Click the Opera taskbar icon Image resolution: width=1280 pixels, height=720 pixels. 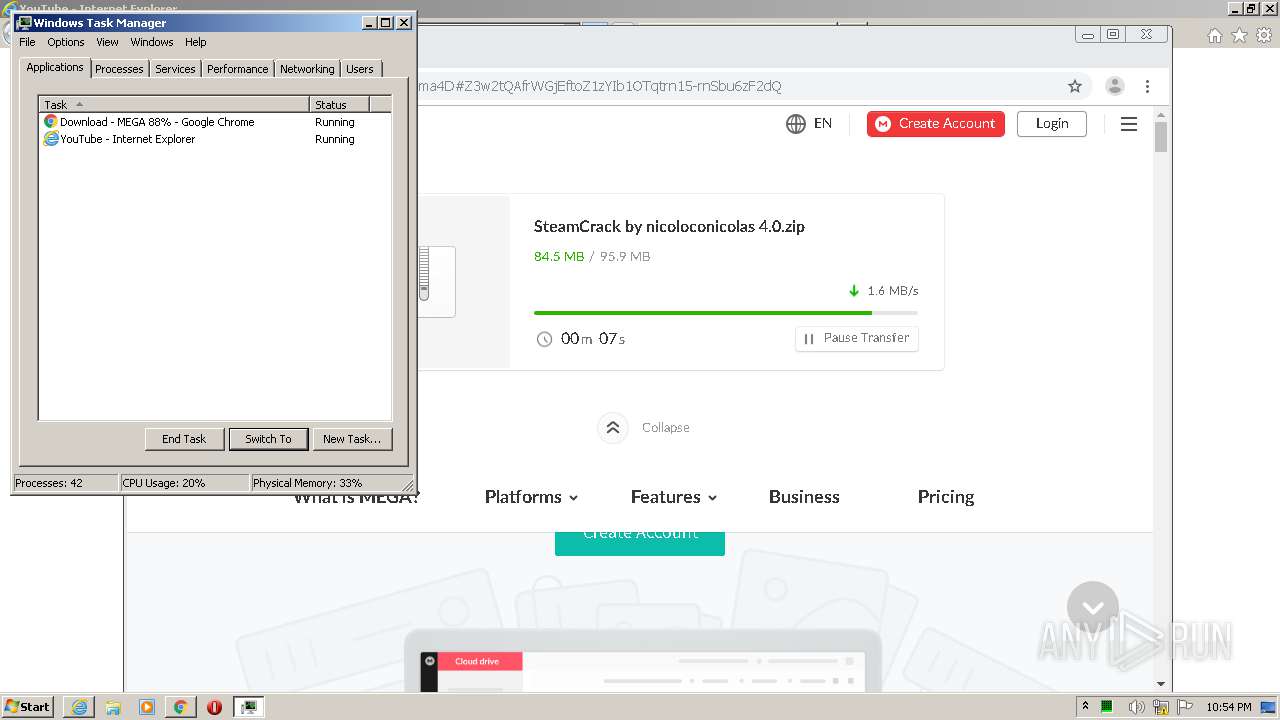click(214, 707)
